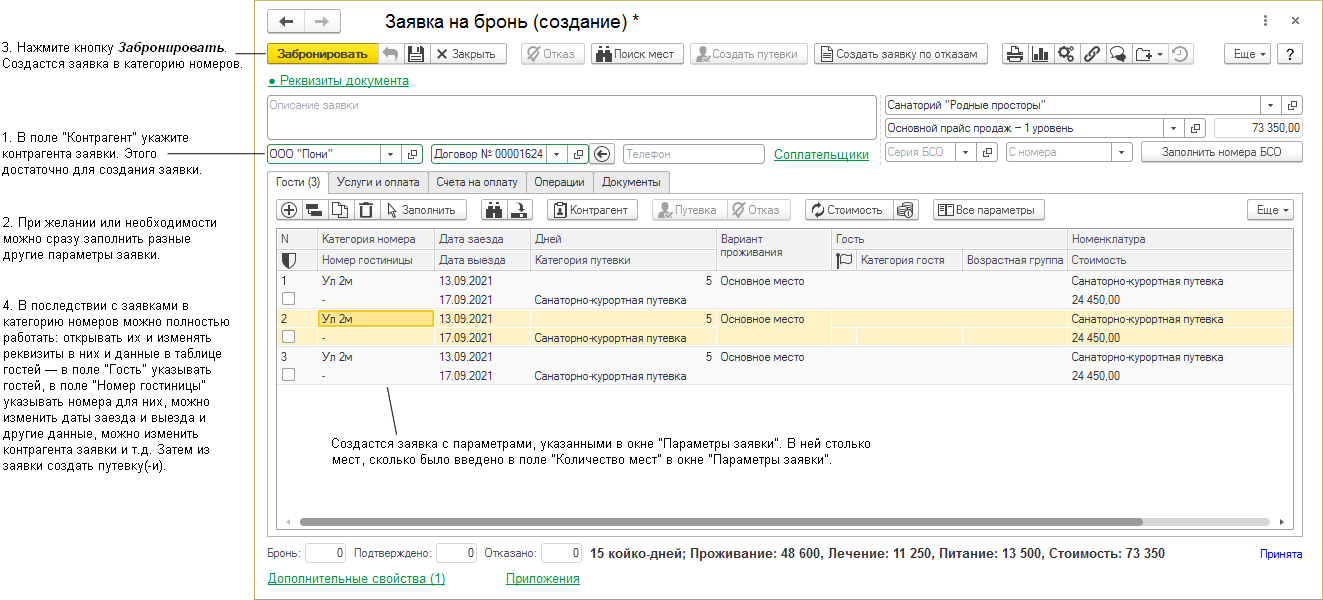Switch to the Услуги и оплата tab
Viewport: 1323px width, 600px height.
click(x=377, y=182)
